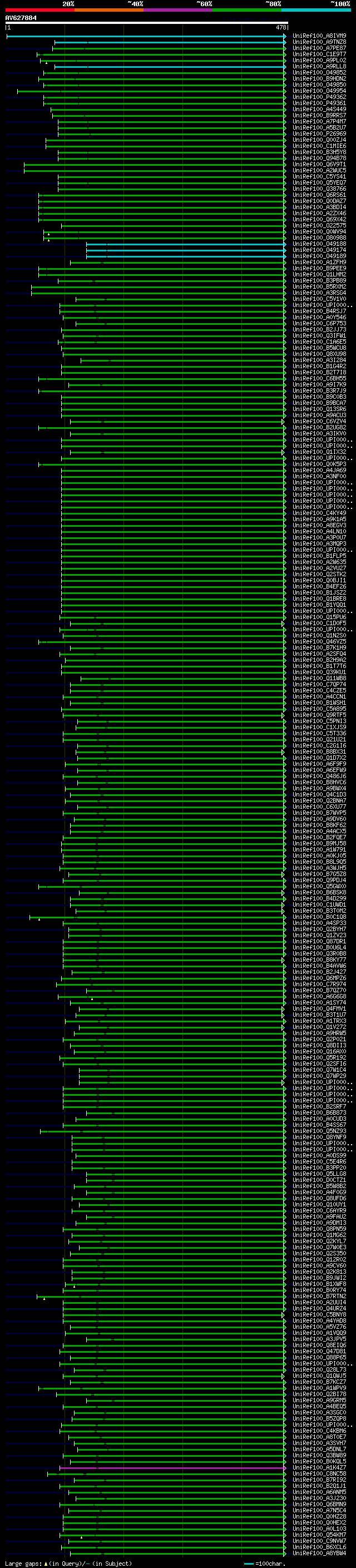Click the hit label UniRef100_A4S449
The width and height of the screenshot is (356, 1568).
319,110
